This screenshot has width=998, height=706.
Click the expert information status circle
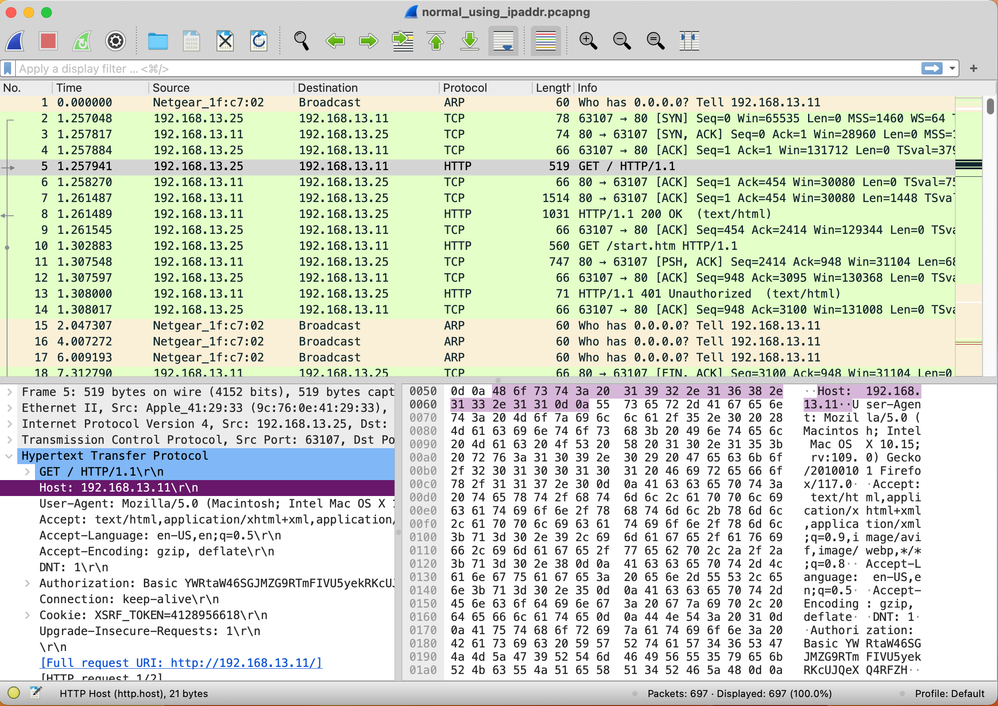[13, 693]
